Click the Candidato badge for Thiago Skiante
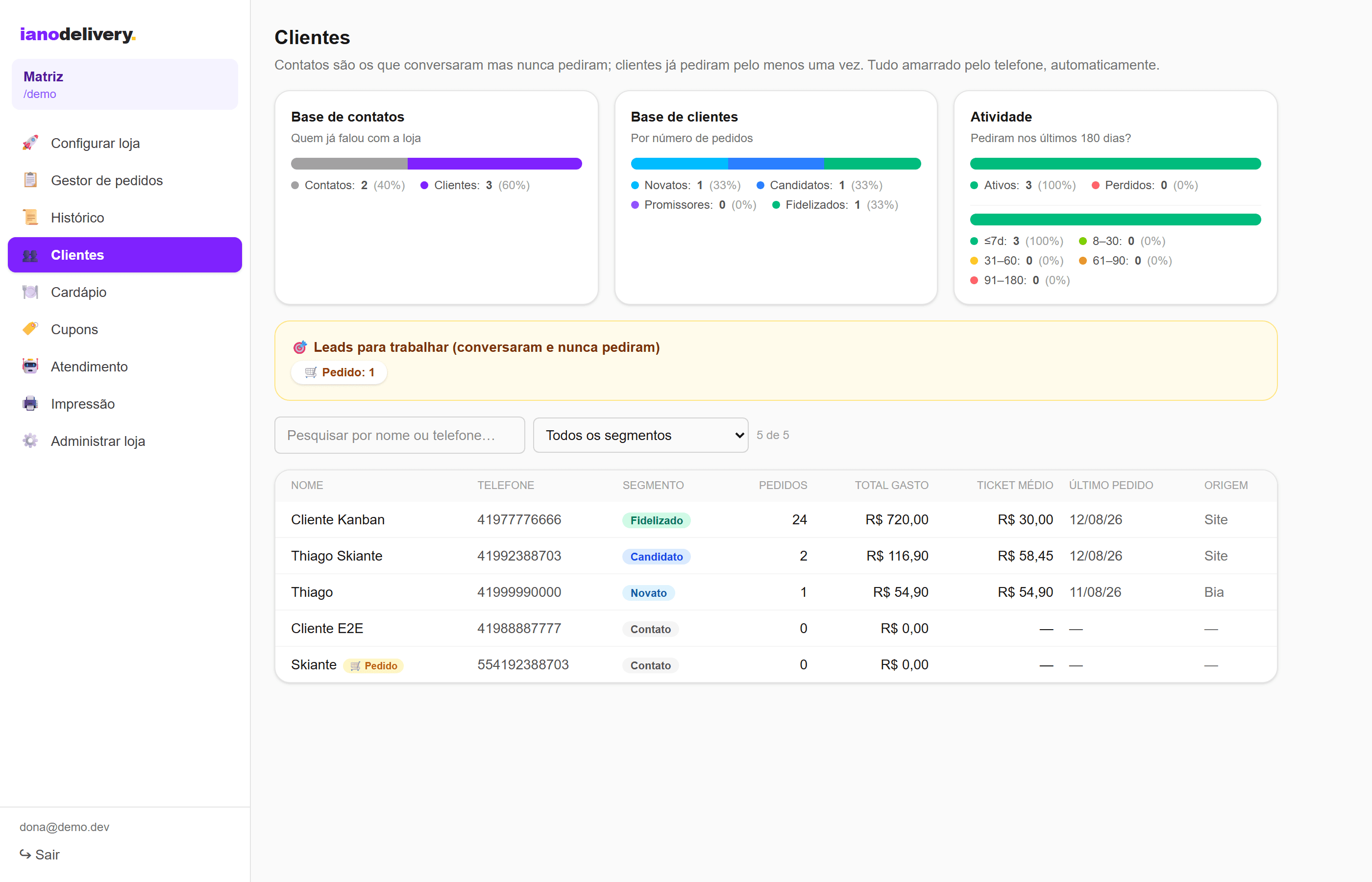 tap(656, 557)
